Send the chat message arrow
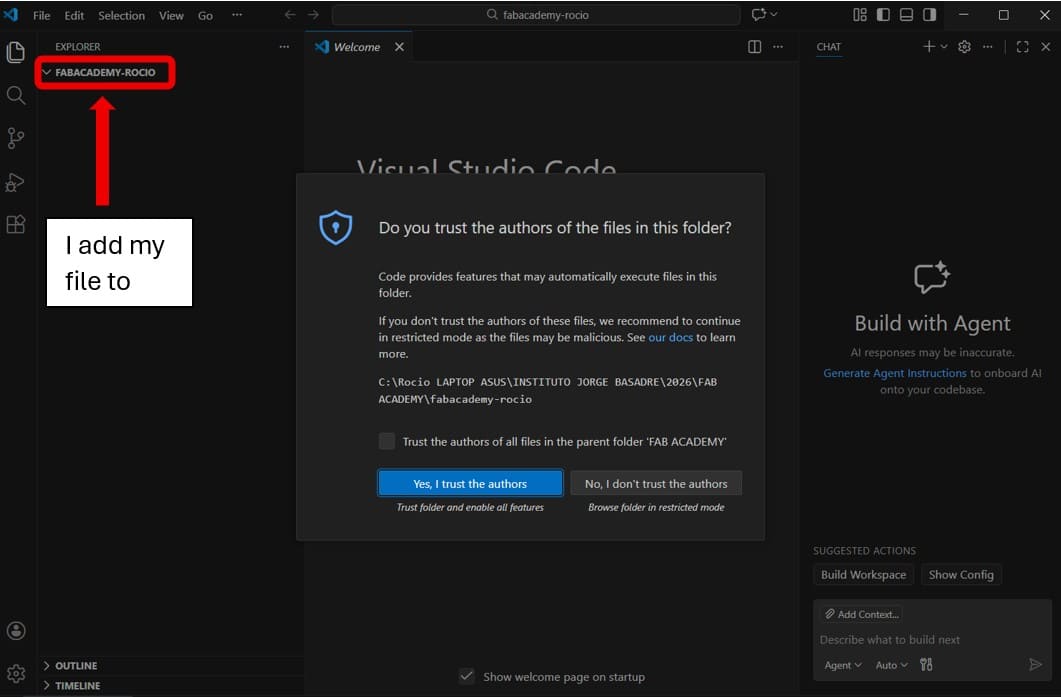The height and width of the screenshot is (697, 1061). pyautogui.click(x=1035, y=665)
